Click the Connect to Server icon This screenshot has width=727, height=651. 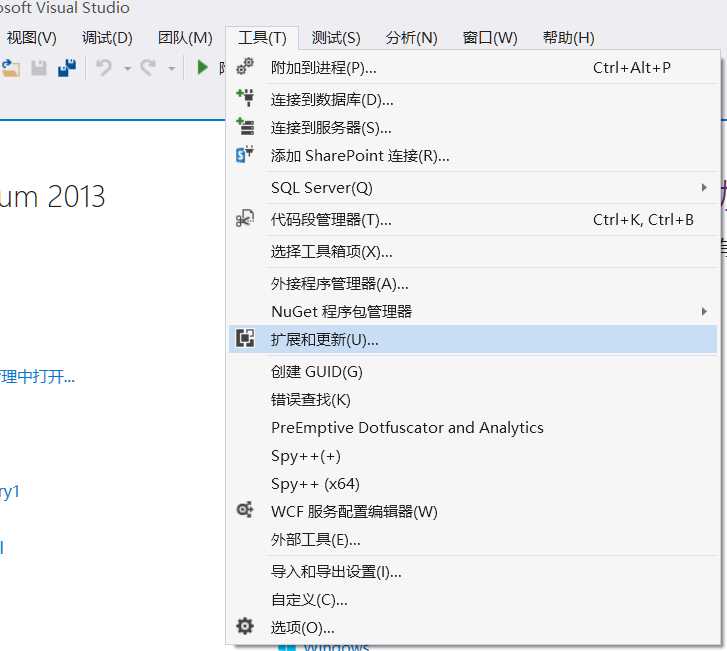tap(245, 126)
